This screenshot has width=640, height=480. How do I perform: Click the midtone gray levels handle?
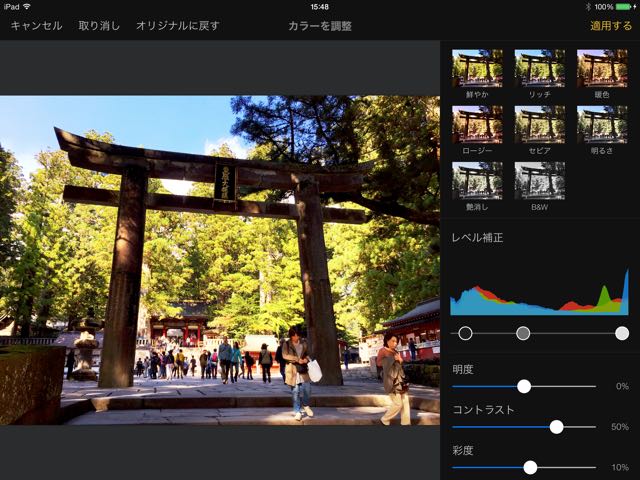coord(523,333)
